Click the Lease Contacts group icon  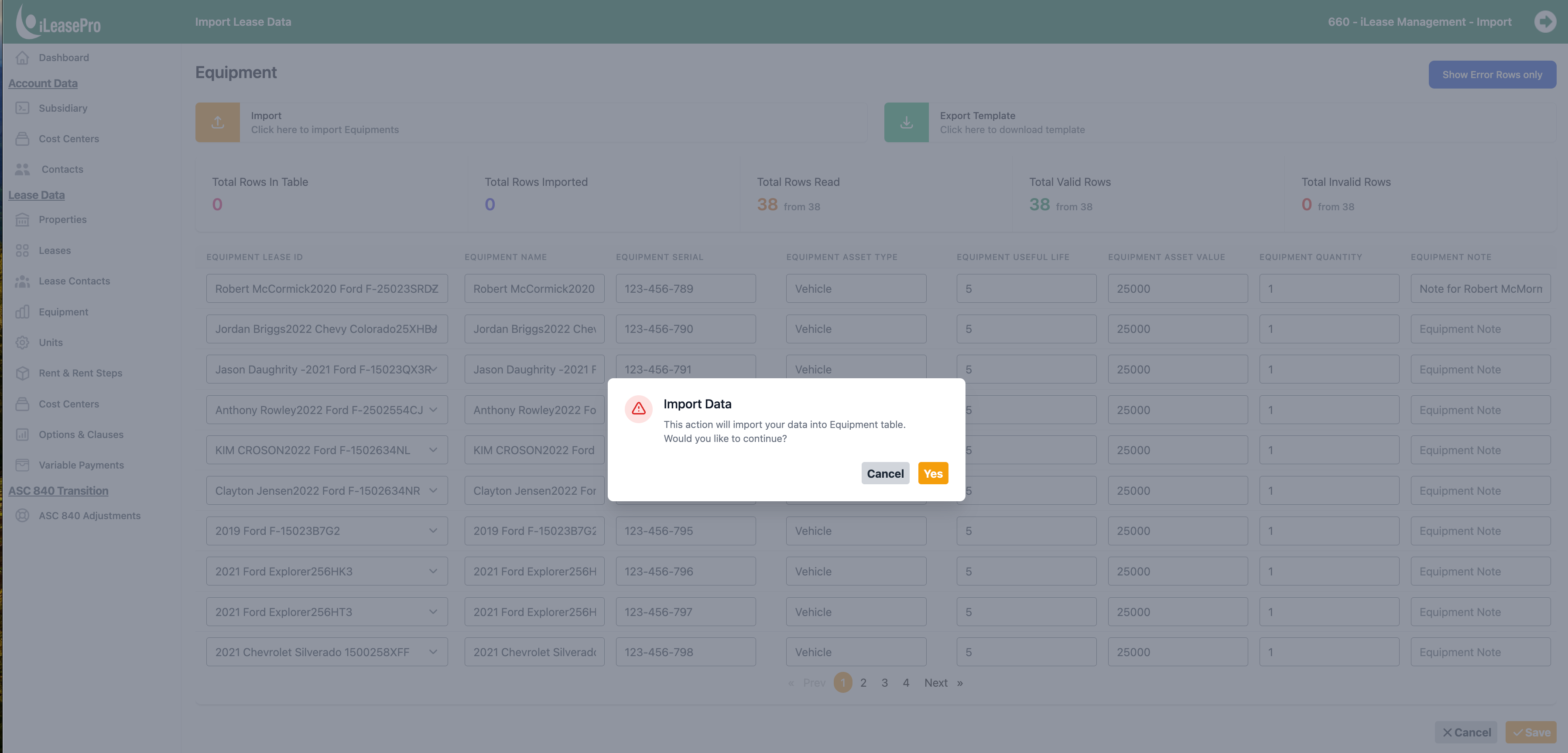[23, 281]
